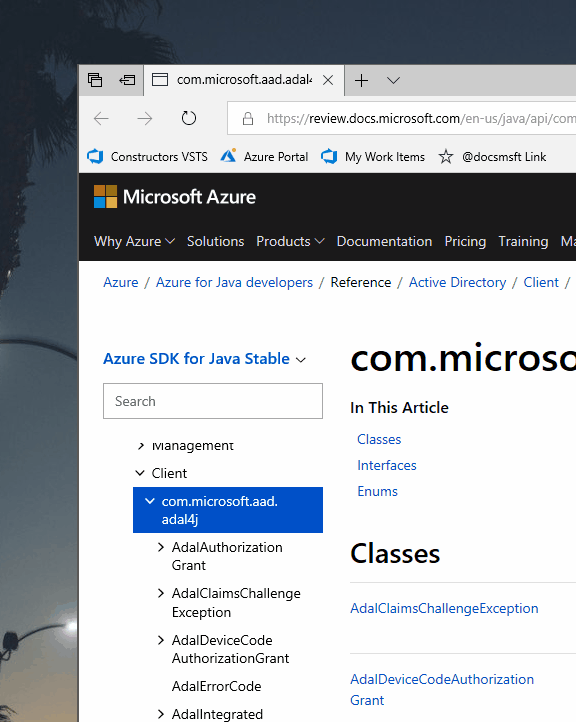This screenshot has height=722, width=576.
Task: Open Products dropdown menu
Action: pyautogui.click(x=290, y=241)
